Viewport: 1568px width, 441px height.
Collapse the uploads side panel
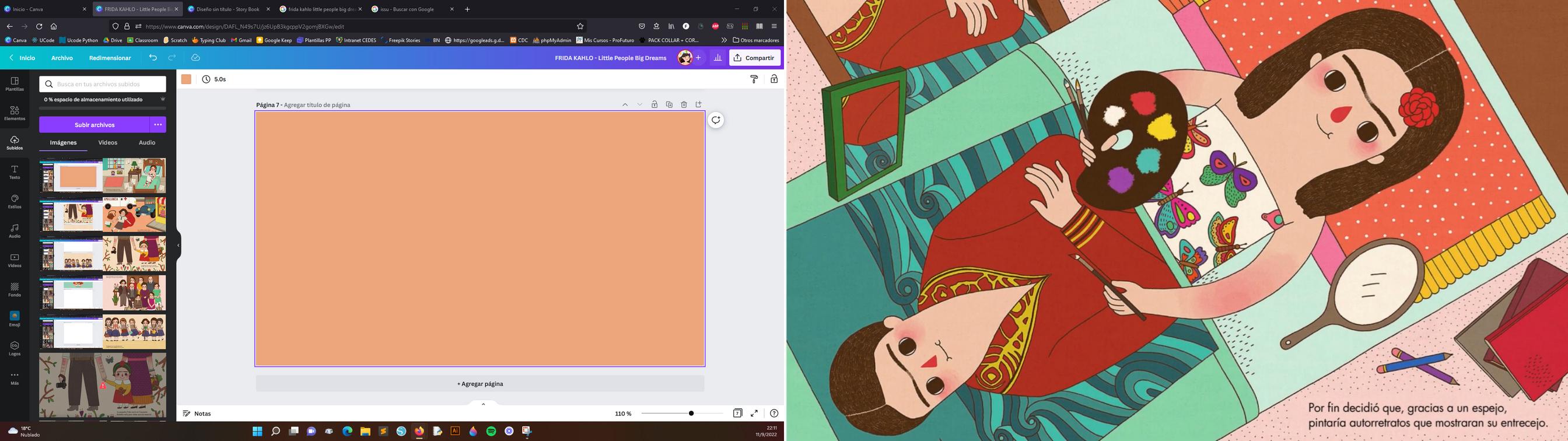(178, 246)
